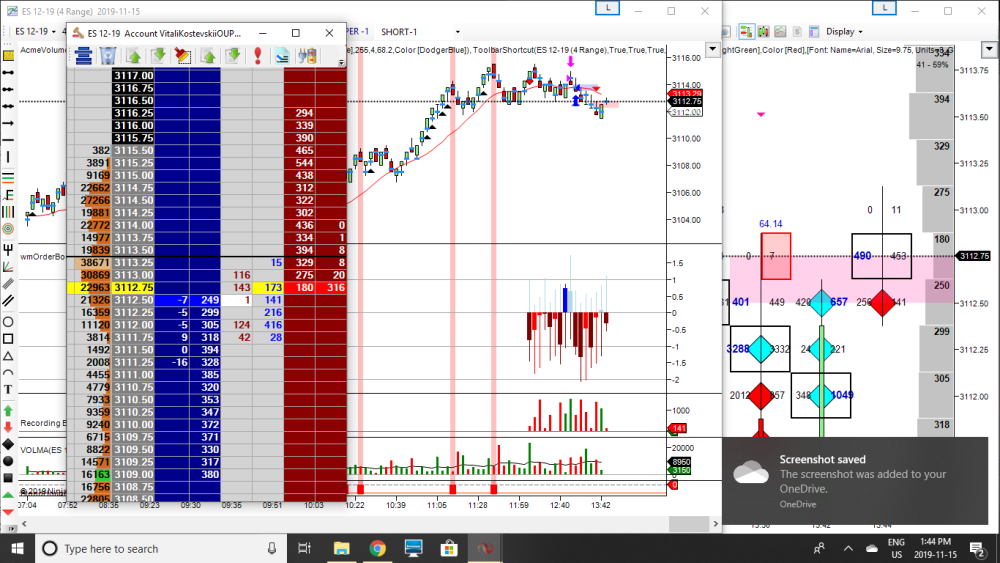Click the 465 ask size cell
This screenshot has height=563, width=1000.
tap(300, 150)
